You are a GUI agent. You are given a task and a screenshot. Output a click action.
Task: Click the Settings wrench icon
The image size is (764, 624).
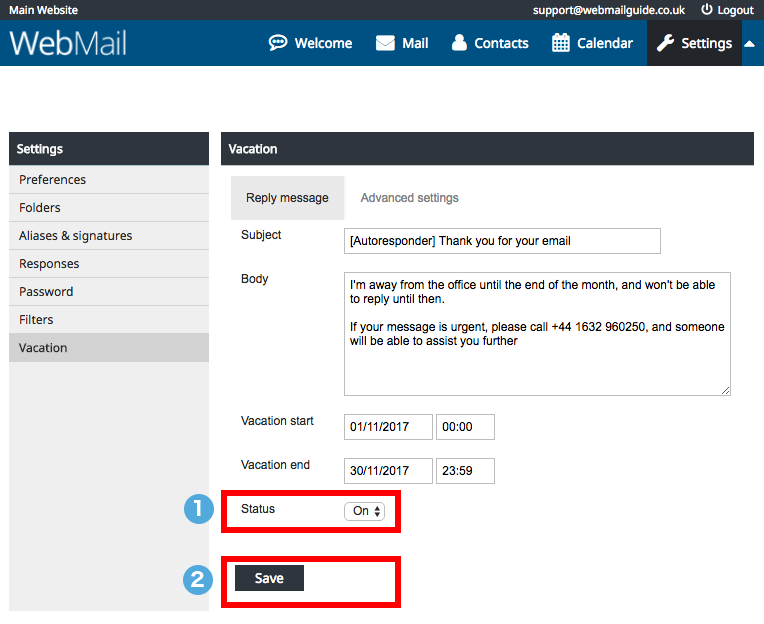[x=665, y=43]
